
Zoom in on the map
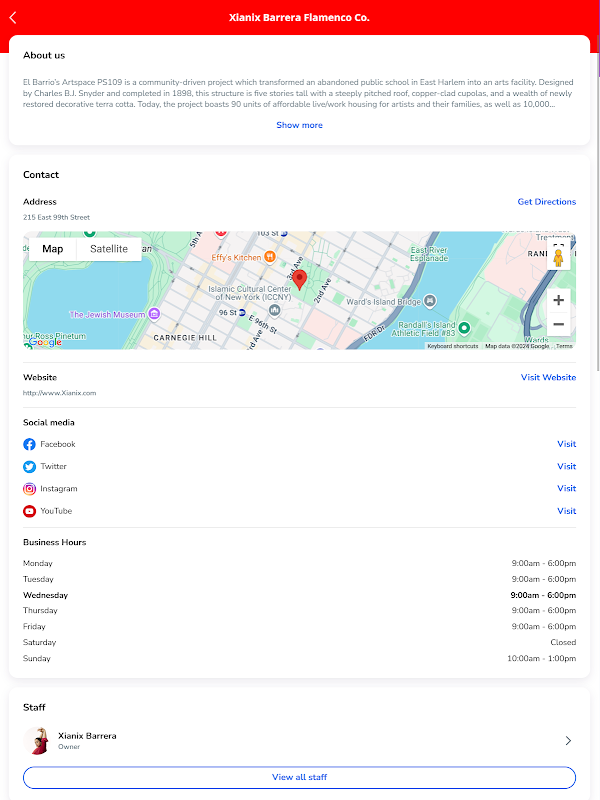coord(558,300)
